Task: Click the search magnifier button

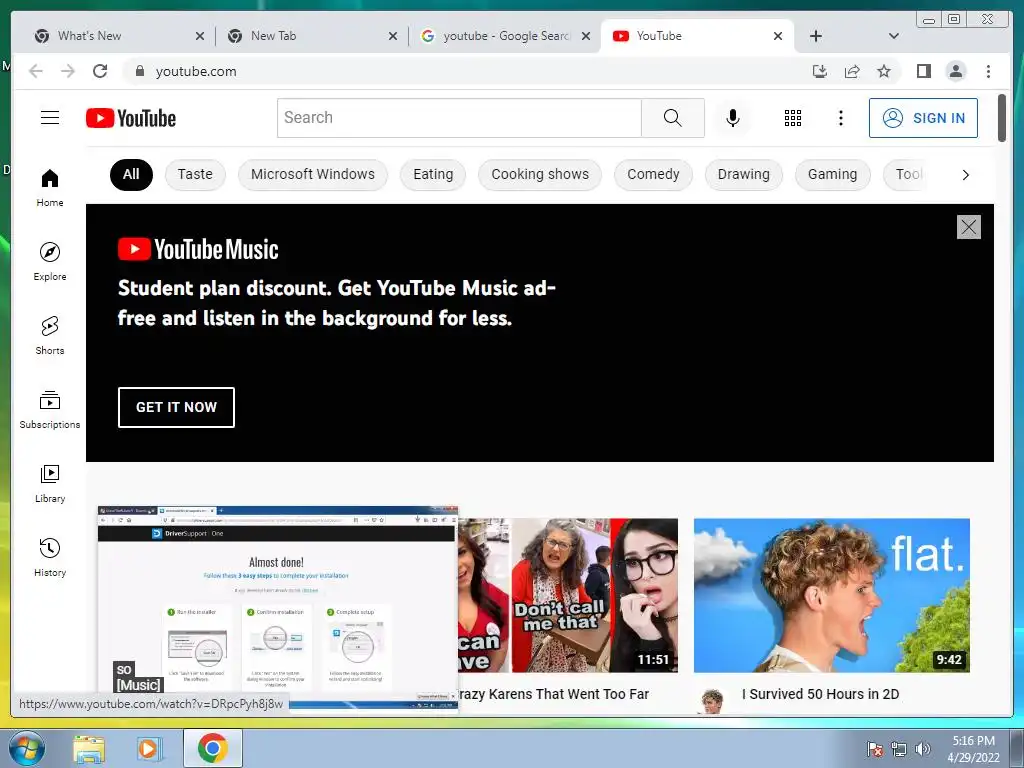Action: (673, 118)
